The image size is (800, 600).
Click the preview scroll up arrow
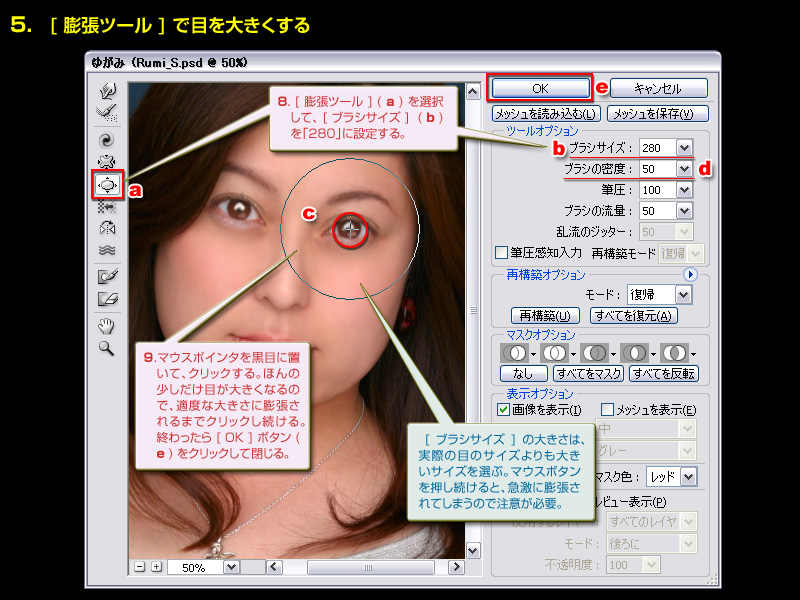pos(473,92)
